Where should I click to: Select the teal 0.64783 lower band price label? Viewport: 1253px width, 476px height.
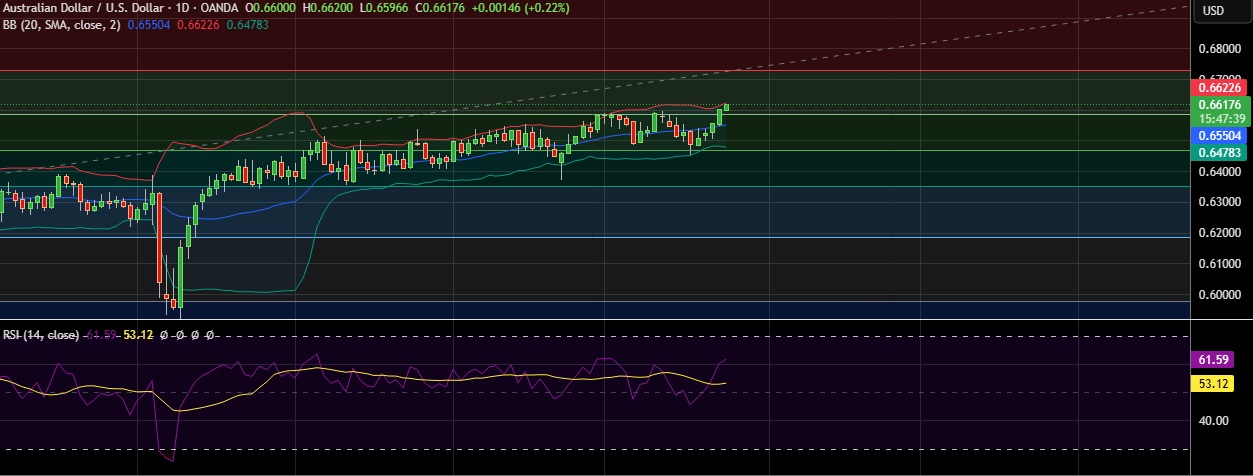1220,152
